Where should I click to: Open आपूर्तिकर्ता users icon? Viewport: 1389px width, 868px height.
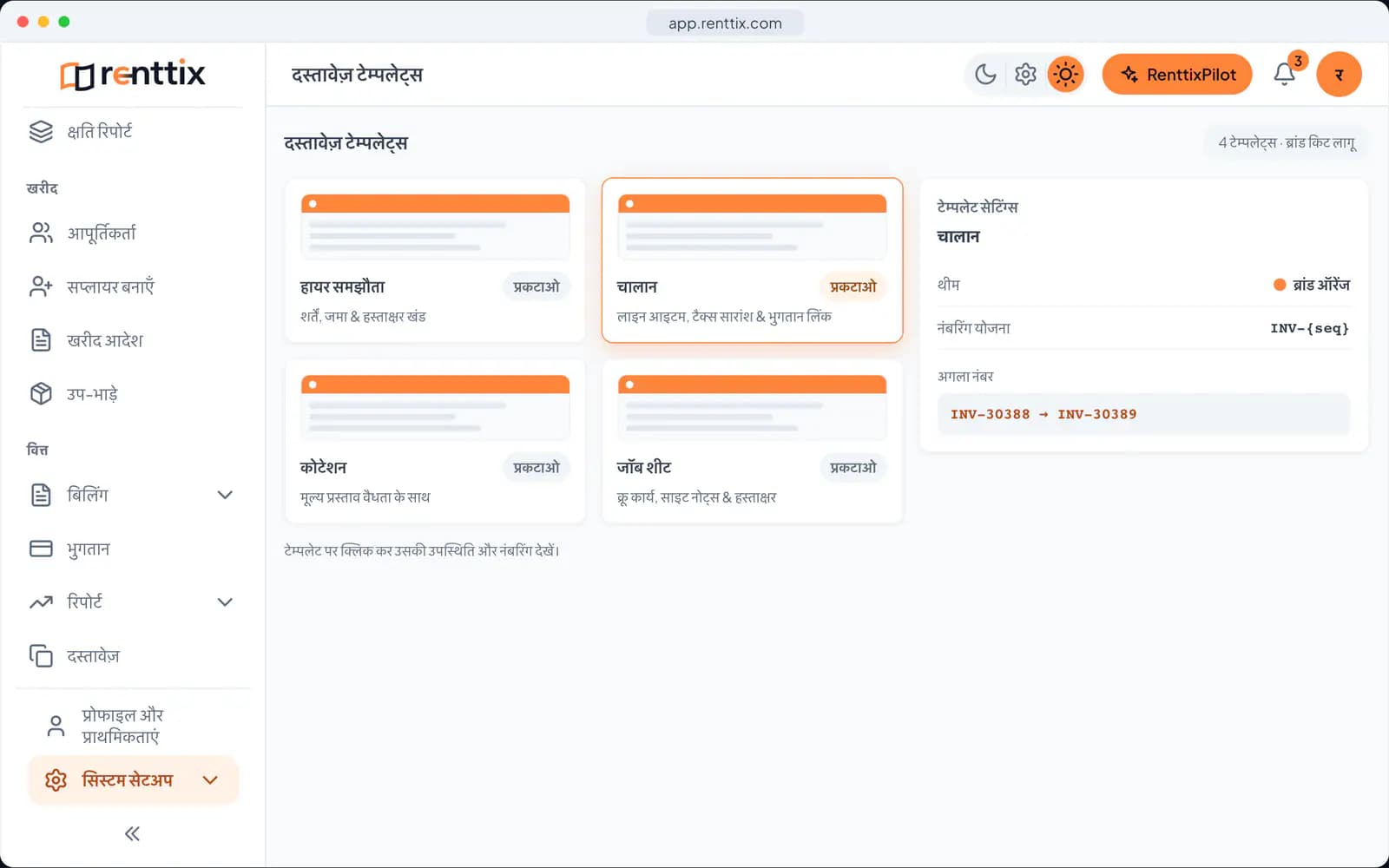41,233
